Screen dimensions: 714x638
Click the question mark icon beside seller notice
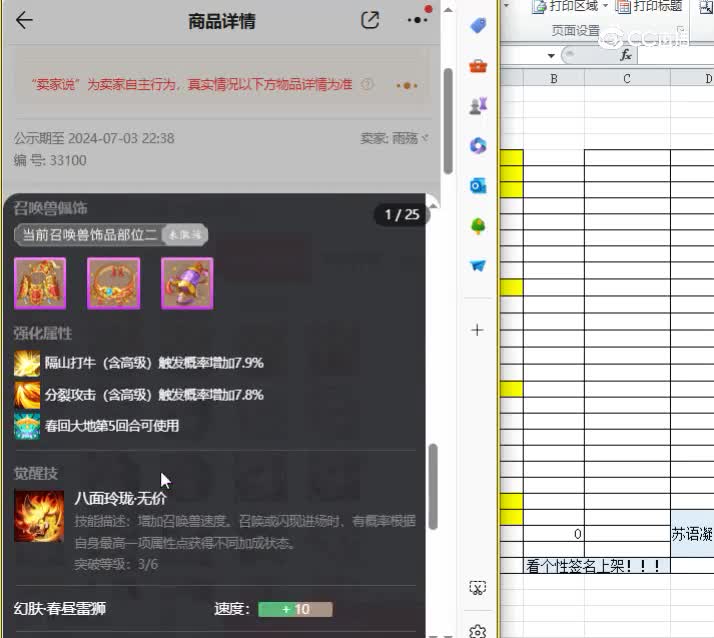pos(367,84)
